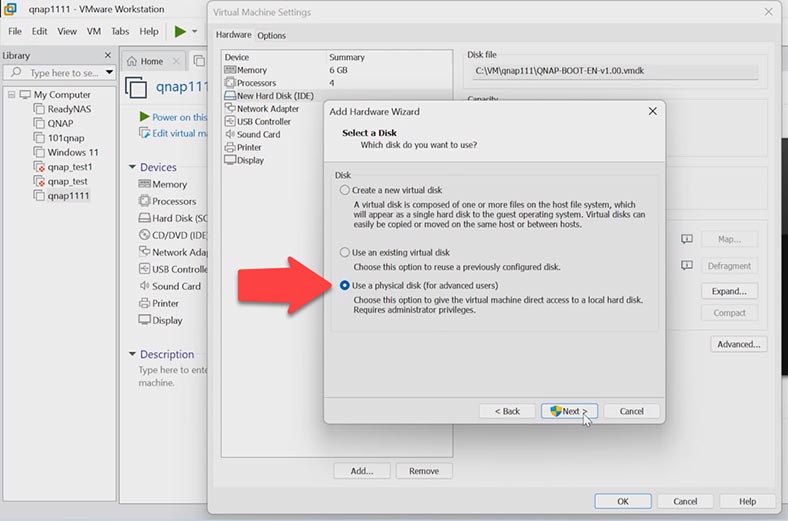Viewport: 788px width, 521px height.
Task: Select 'Create a new virtual disk' radio button
Action: pyautogui.click(x=344, y=190)
